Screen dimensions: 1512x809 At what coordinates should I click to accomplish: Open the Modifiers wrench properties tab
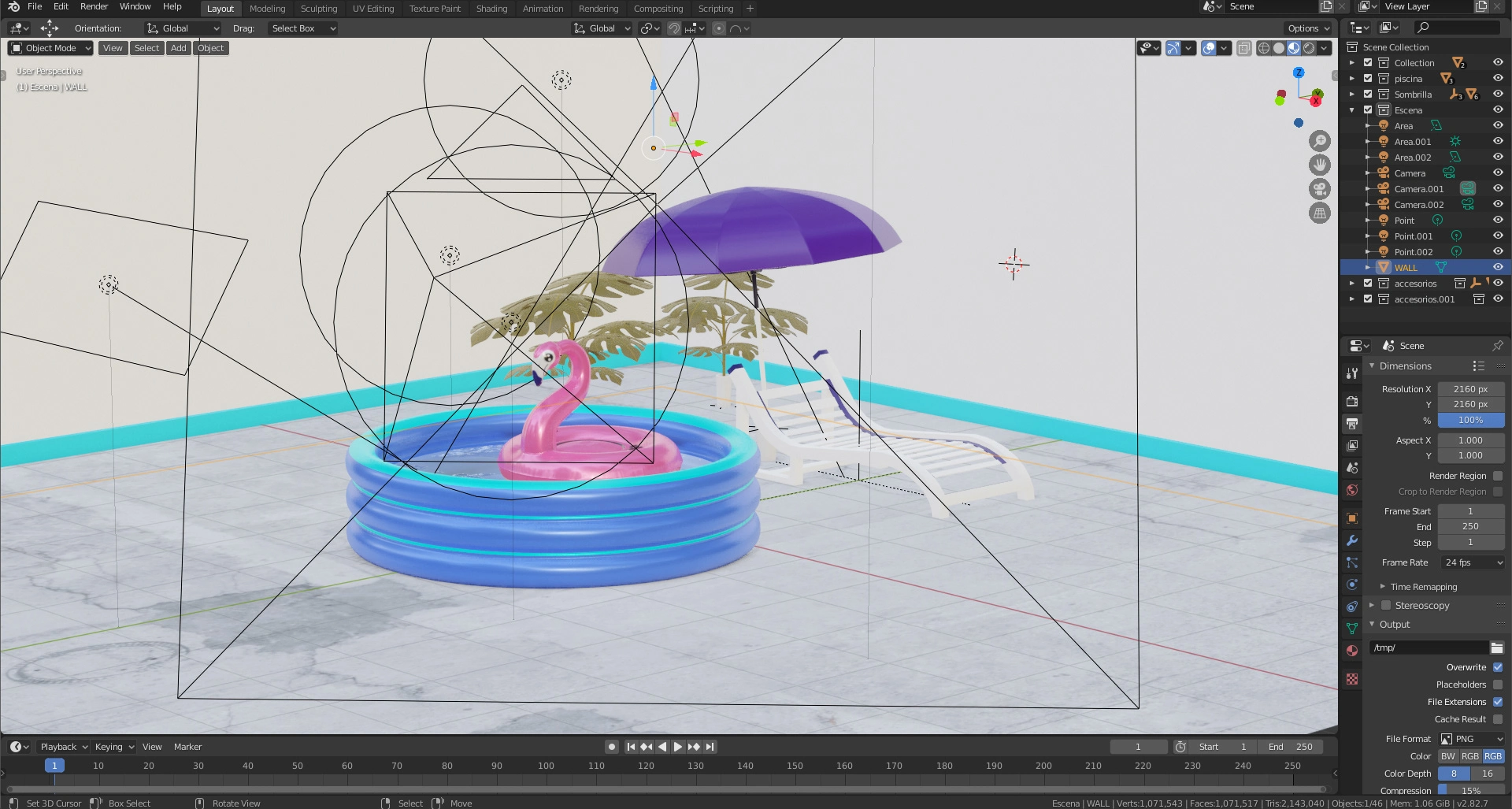(1352, 540)
